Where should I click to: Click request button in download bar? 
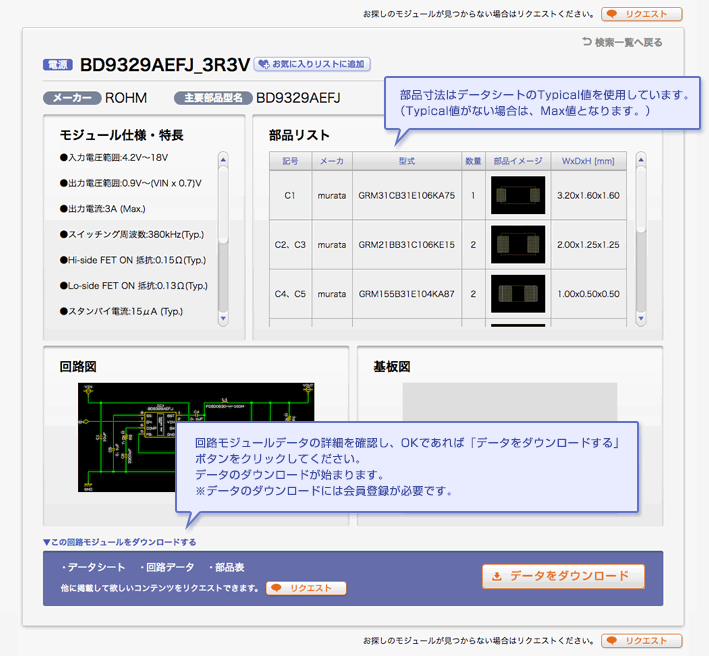[306, 588]
